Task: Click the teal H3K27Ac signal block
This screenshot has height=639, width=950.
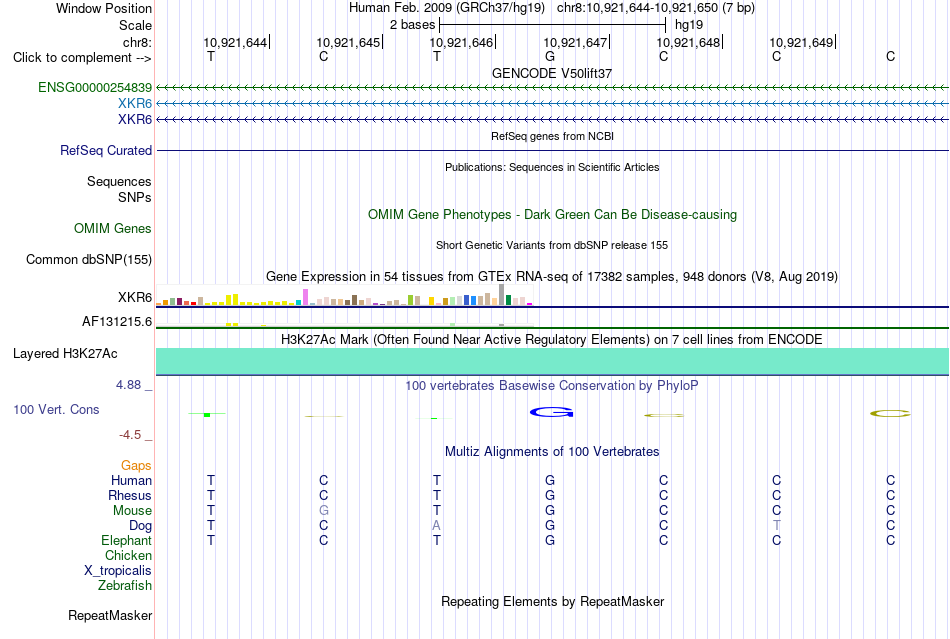Action: [552, 361]
